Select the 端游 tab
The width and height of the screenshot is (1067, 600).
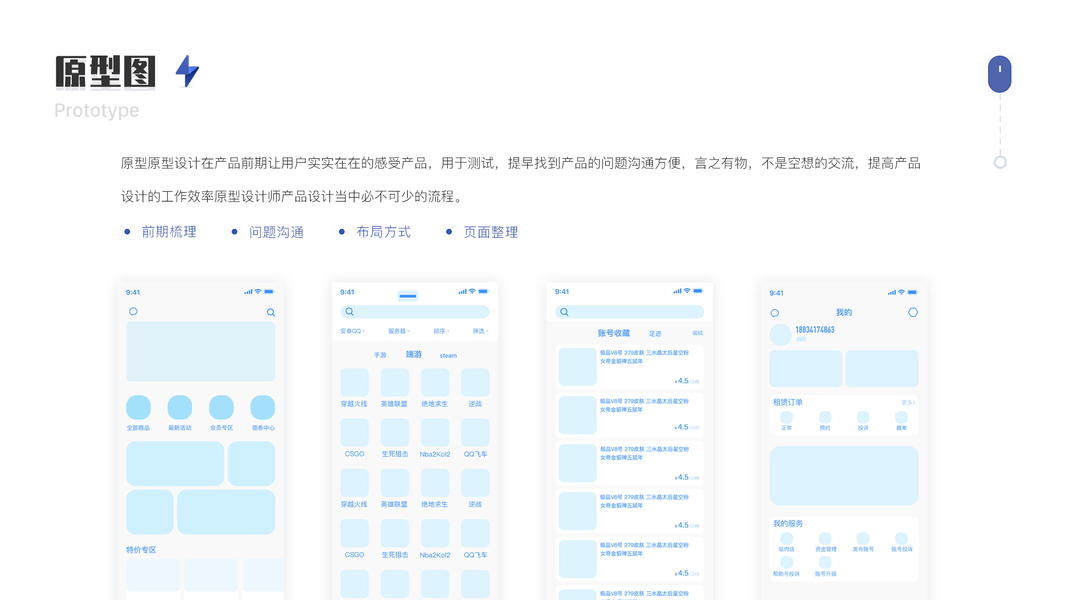414,354
